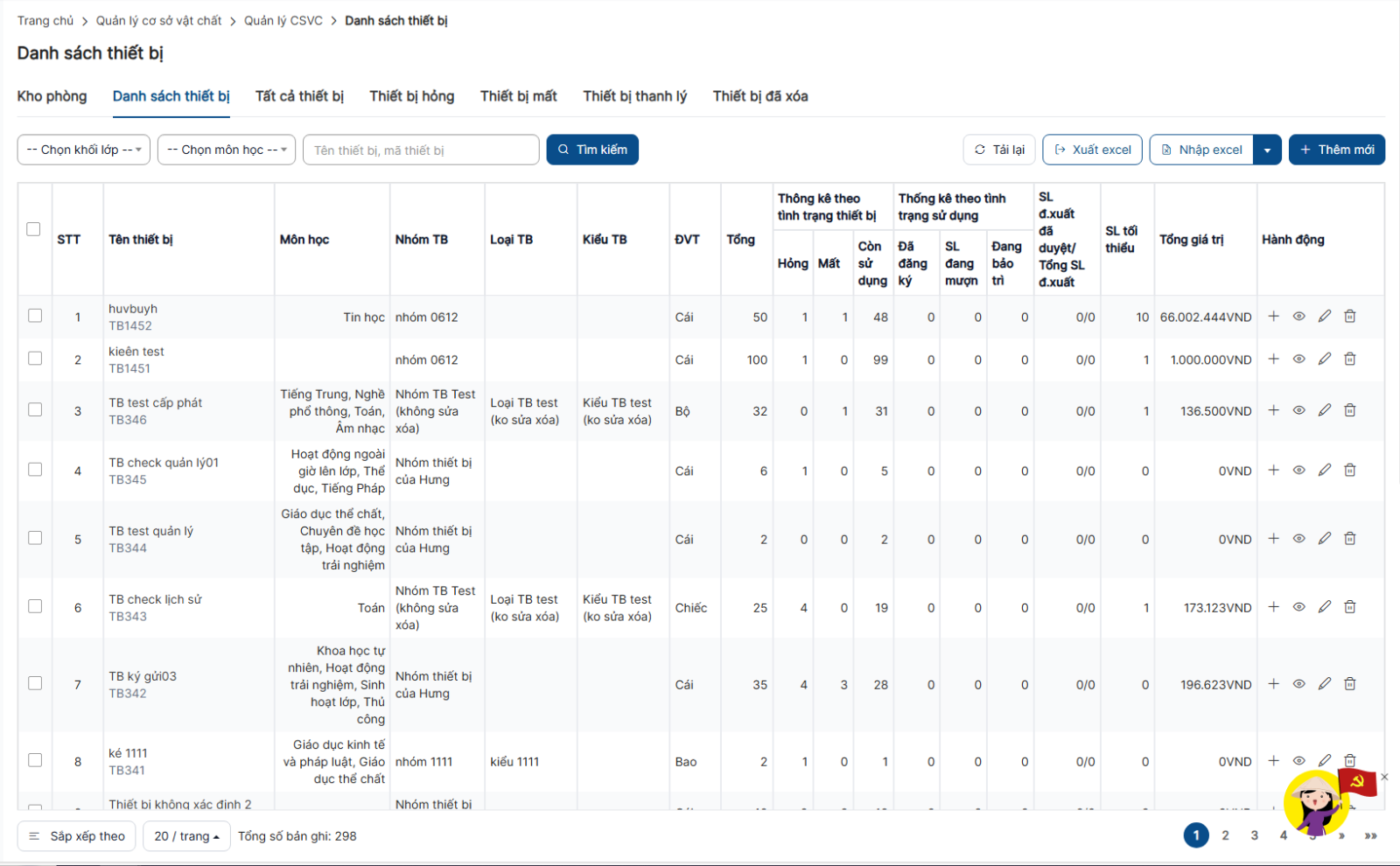Open the Kho phòng tab

(x=52, y=96)
